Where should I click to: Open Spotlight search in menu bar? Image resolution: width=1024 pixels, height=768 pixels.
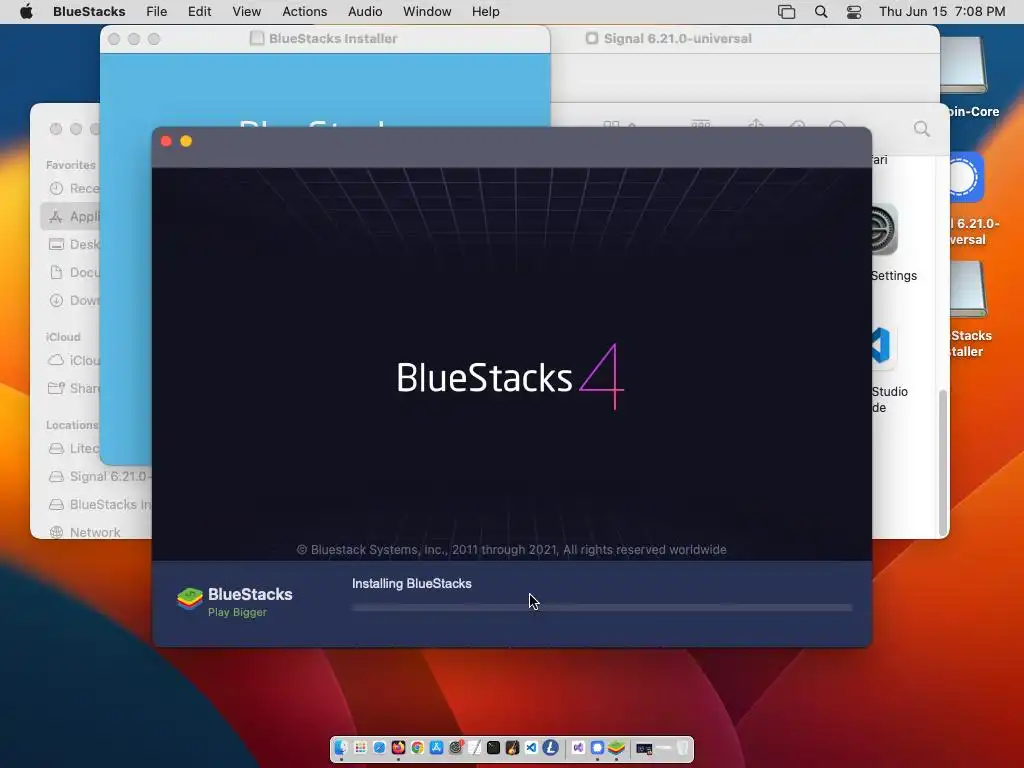click(821, 12)
